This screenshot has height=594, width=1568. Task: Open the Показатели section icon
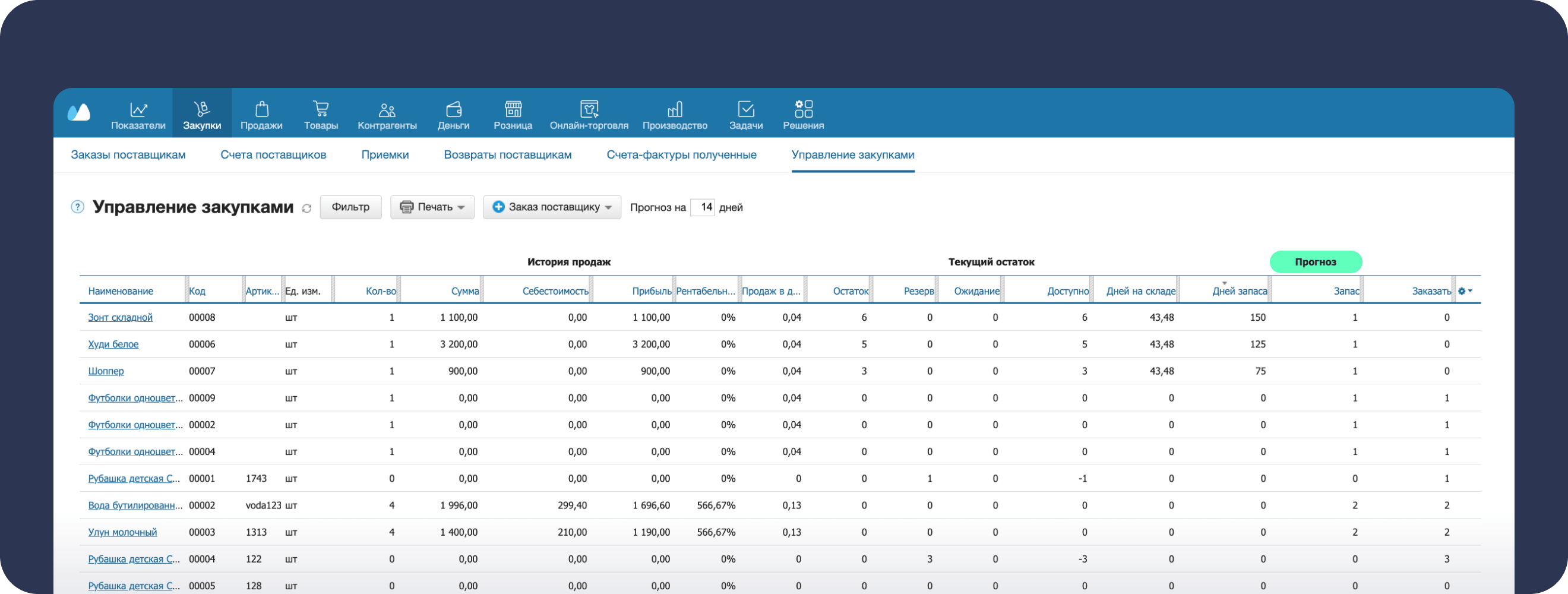point(138,109)
